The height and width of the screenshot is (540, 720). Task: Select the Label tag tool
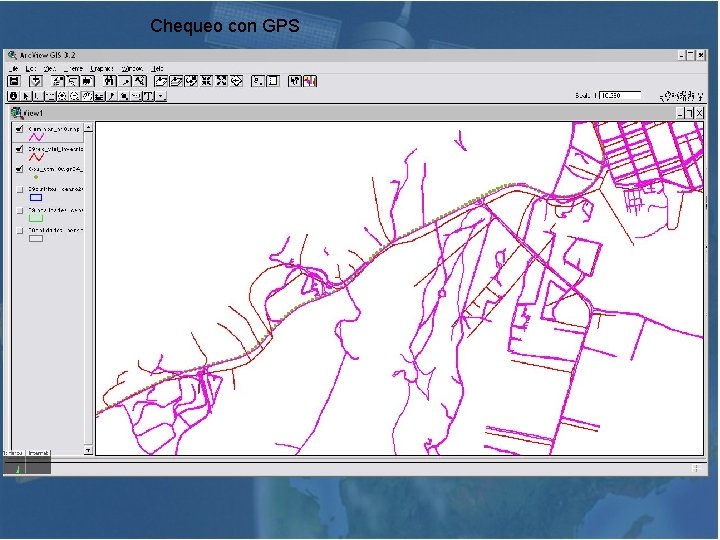136,96
